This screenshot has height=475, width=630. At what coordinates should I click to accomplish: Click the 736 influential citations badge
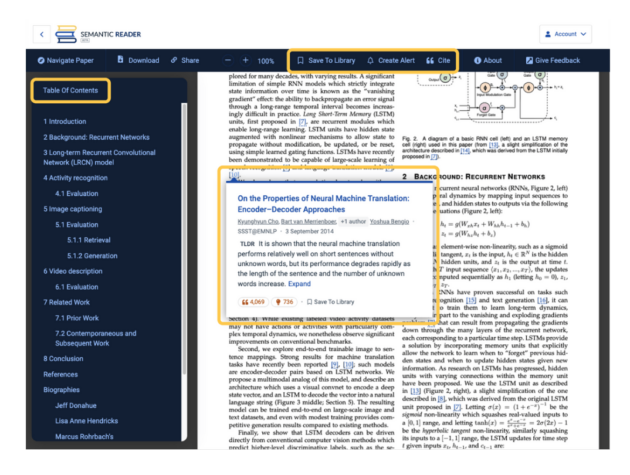point(284,302)
